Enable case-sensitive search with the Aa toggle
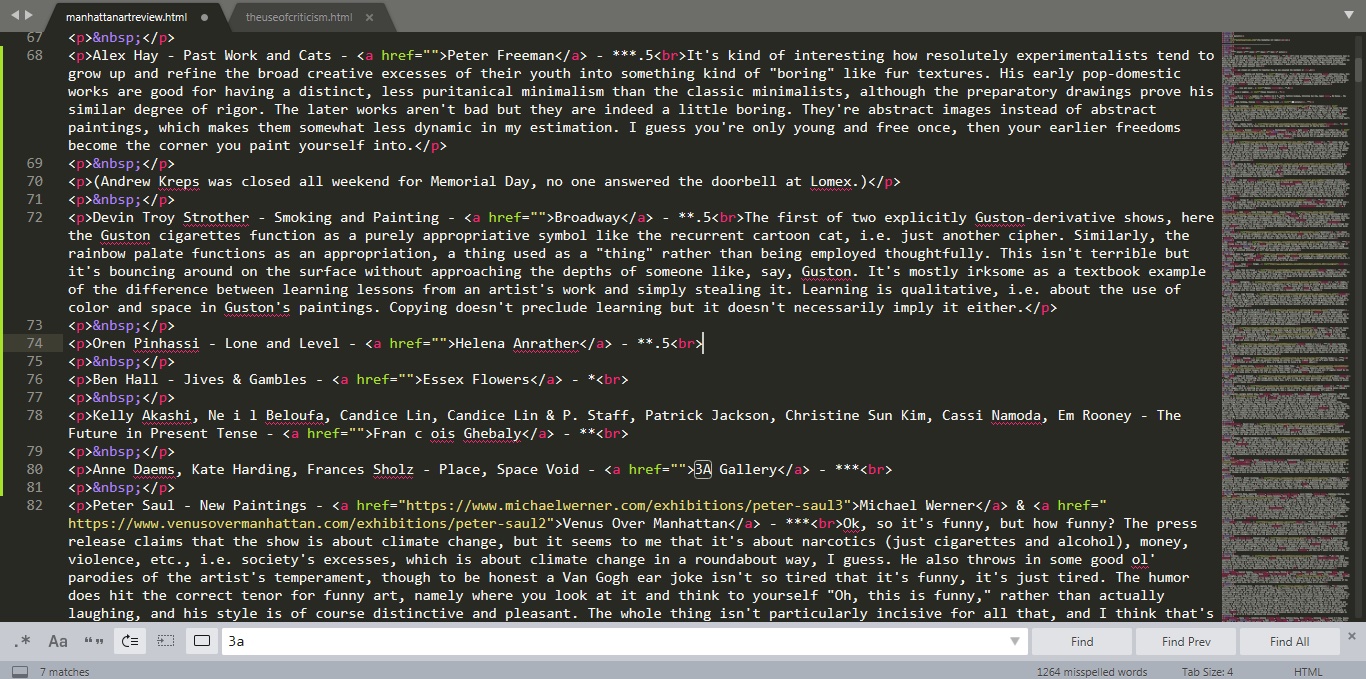This screenshot has width=1366, height=679. point(57,640)
